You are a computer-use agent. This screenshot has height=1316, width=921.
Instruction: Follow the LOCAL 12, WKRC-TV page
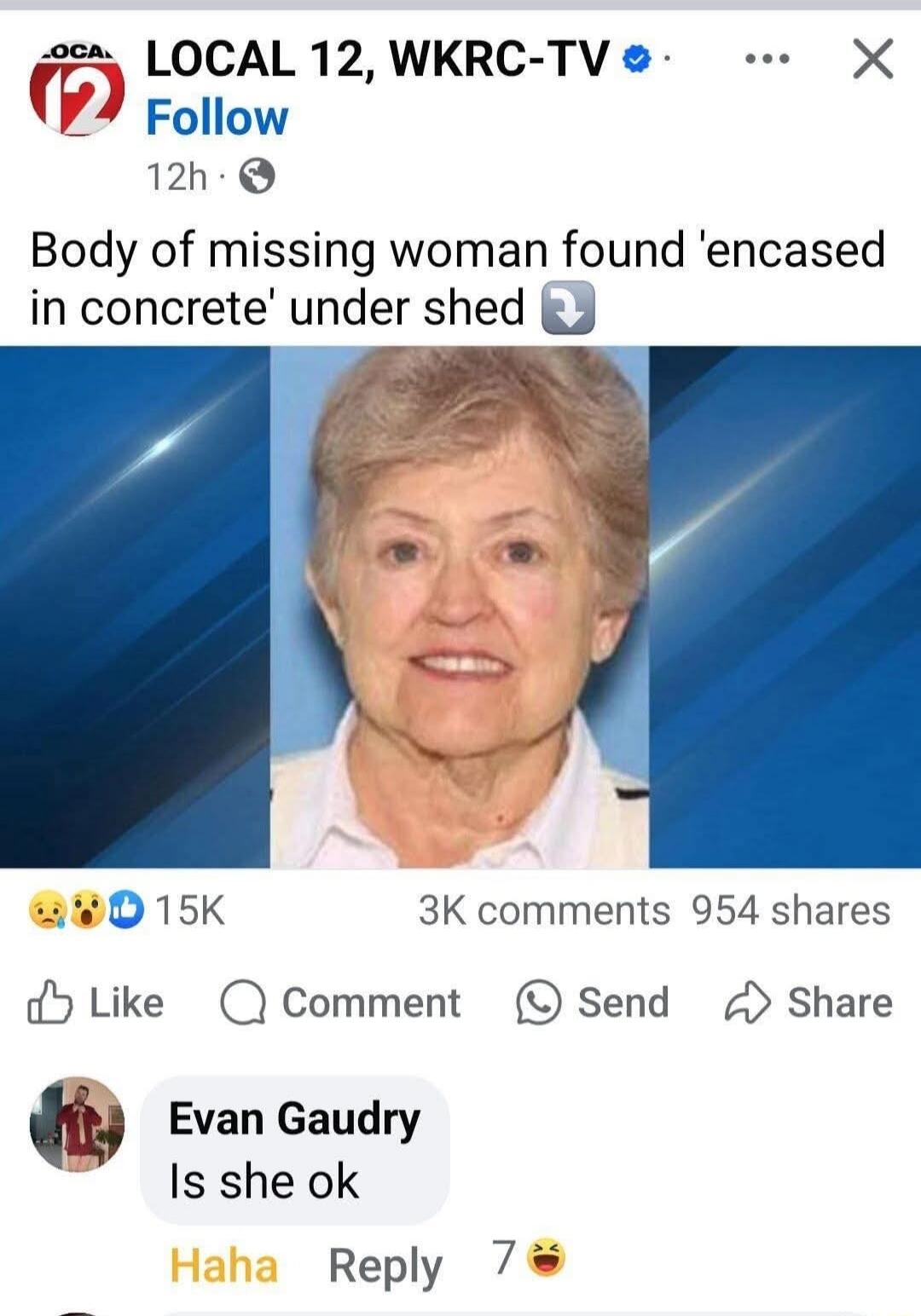pyautogui.click(x=217, y=118)
